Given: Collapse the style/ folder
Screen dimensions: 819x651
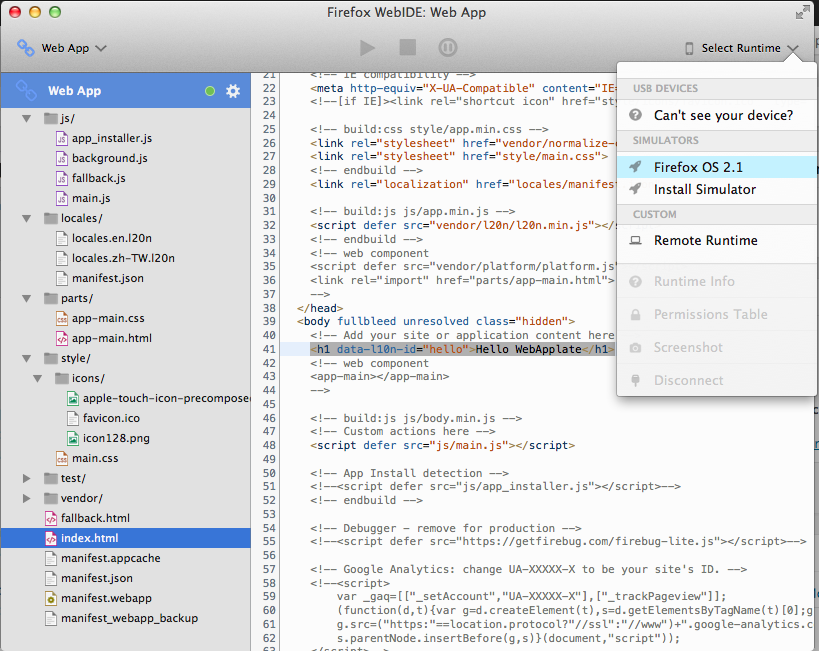Looking at the screenshot, I should tap(27, 358).
